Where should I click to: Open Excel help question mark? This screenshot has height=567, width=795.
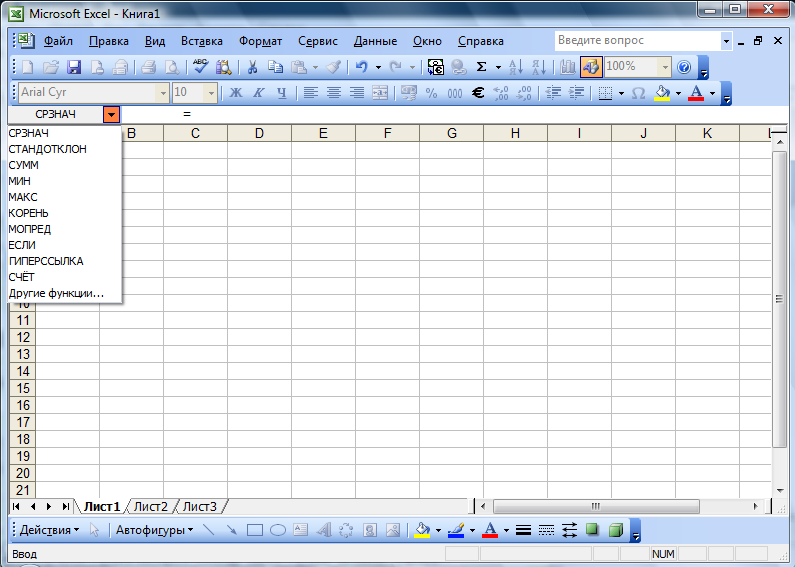684,67
